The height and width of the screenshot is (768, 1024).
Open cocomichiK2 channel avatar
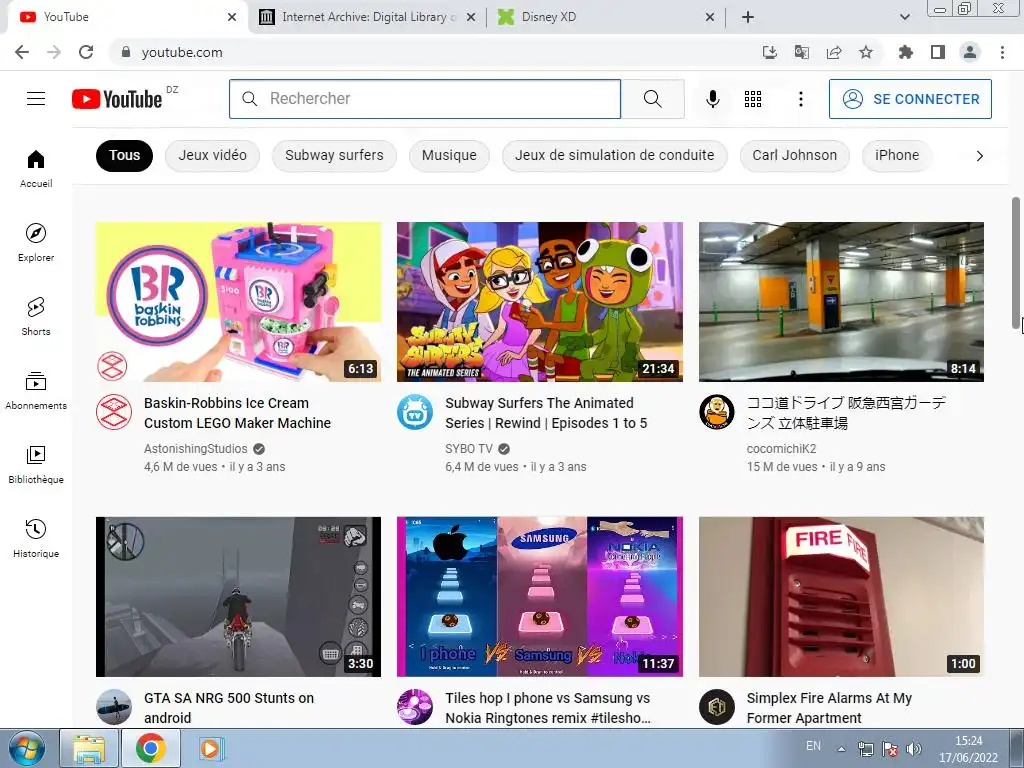(716, 412)
